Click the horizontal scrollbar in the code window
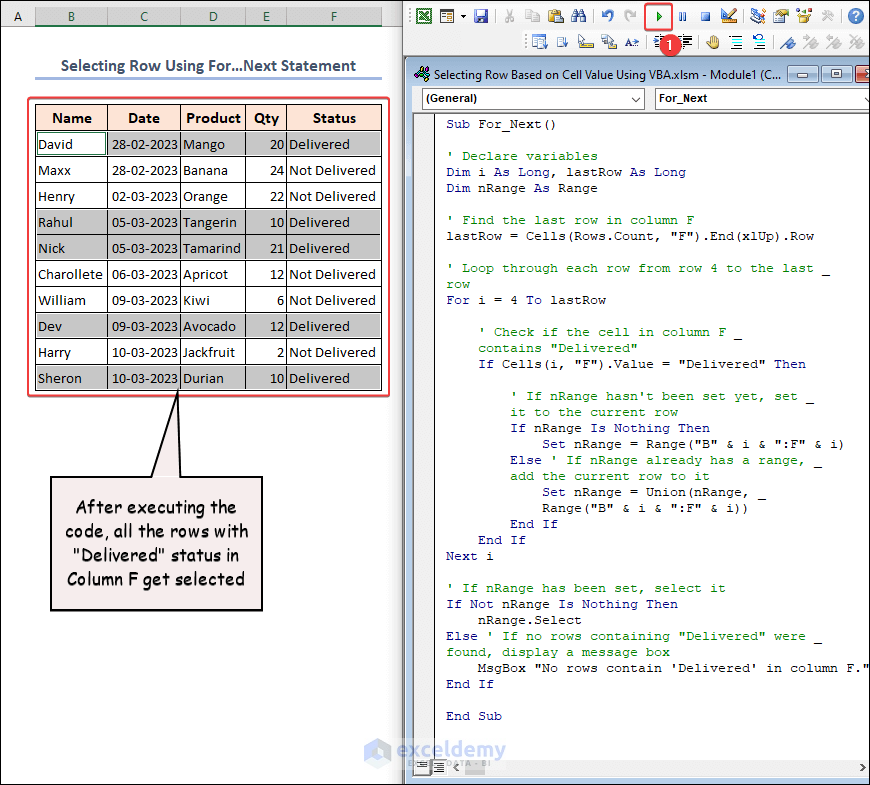 point(650,766)
